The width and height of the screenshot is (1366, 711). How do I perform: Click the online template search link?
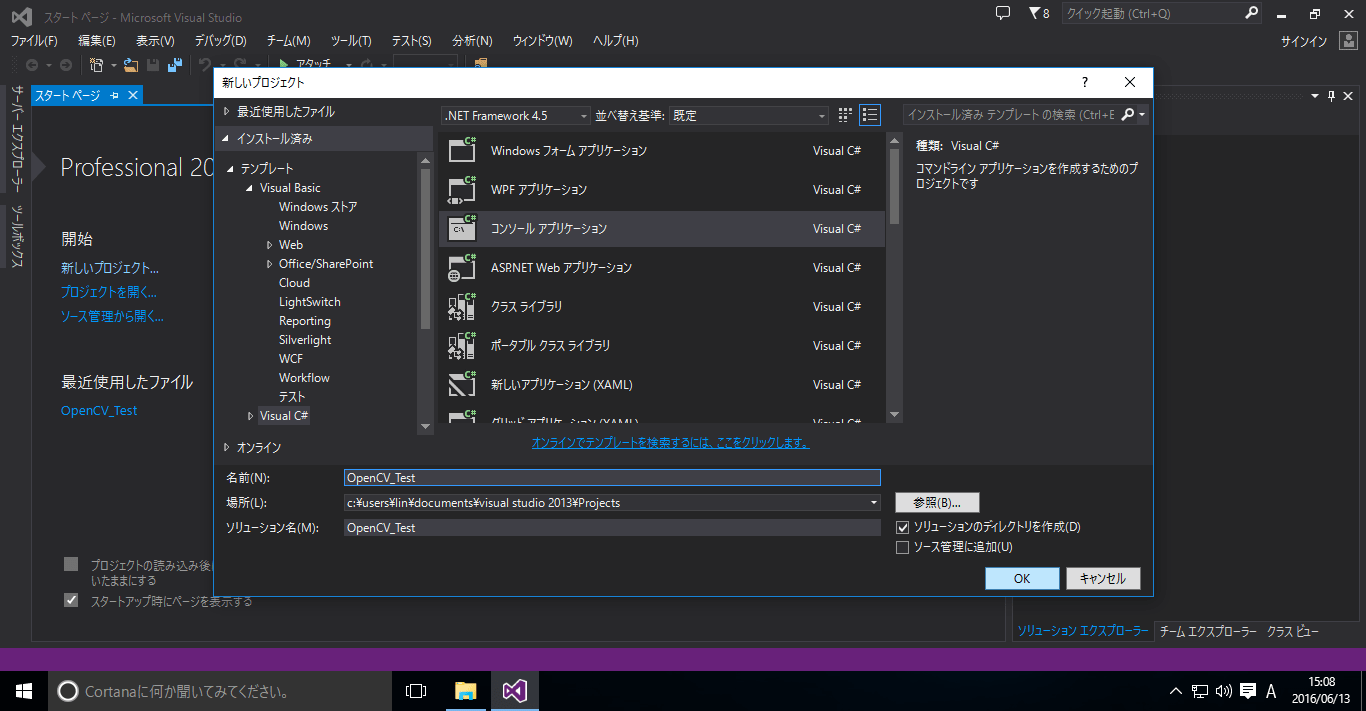[670, 442]
